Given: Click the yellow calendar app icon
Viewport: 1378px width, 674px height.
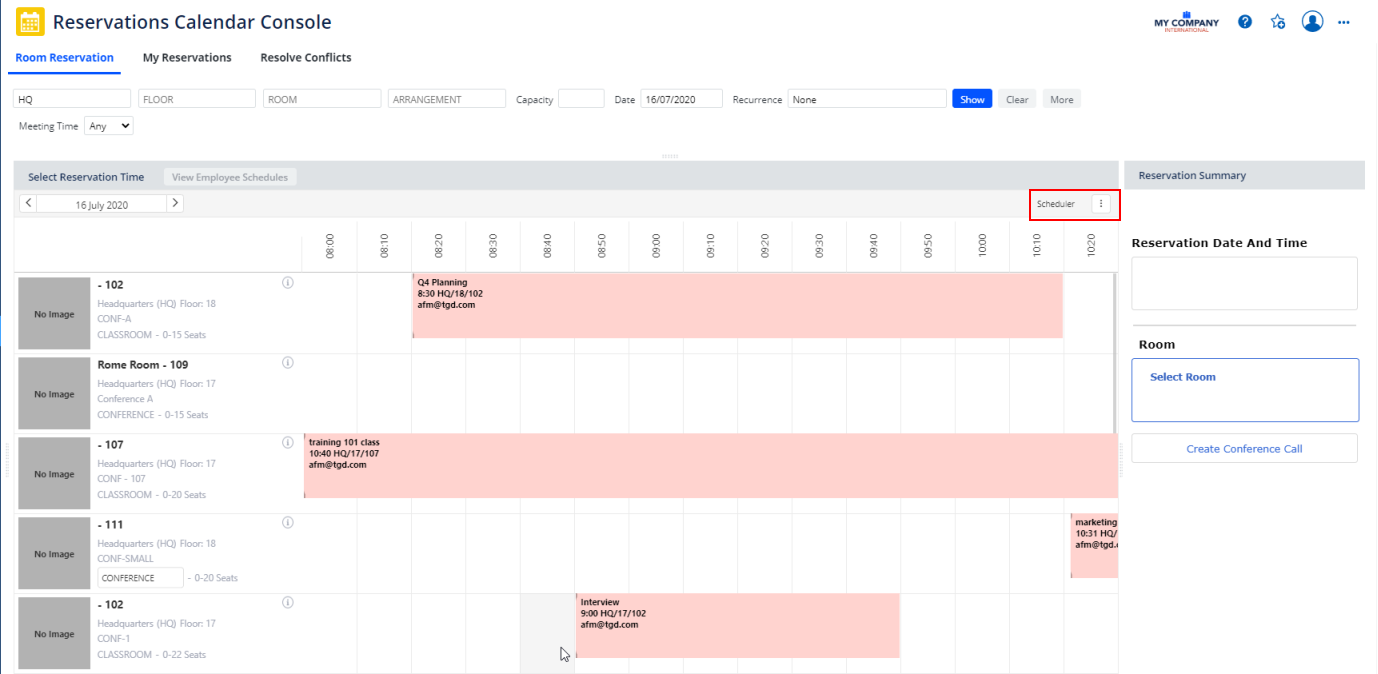Looking at the screenshot, I should coord(31,22).
